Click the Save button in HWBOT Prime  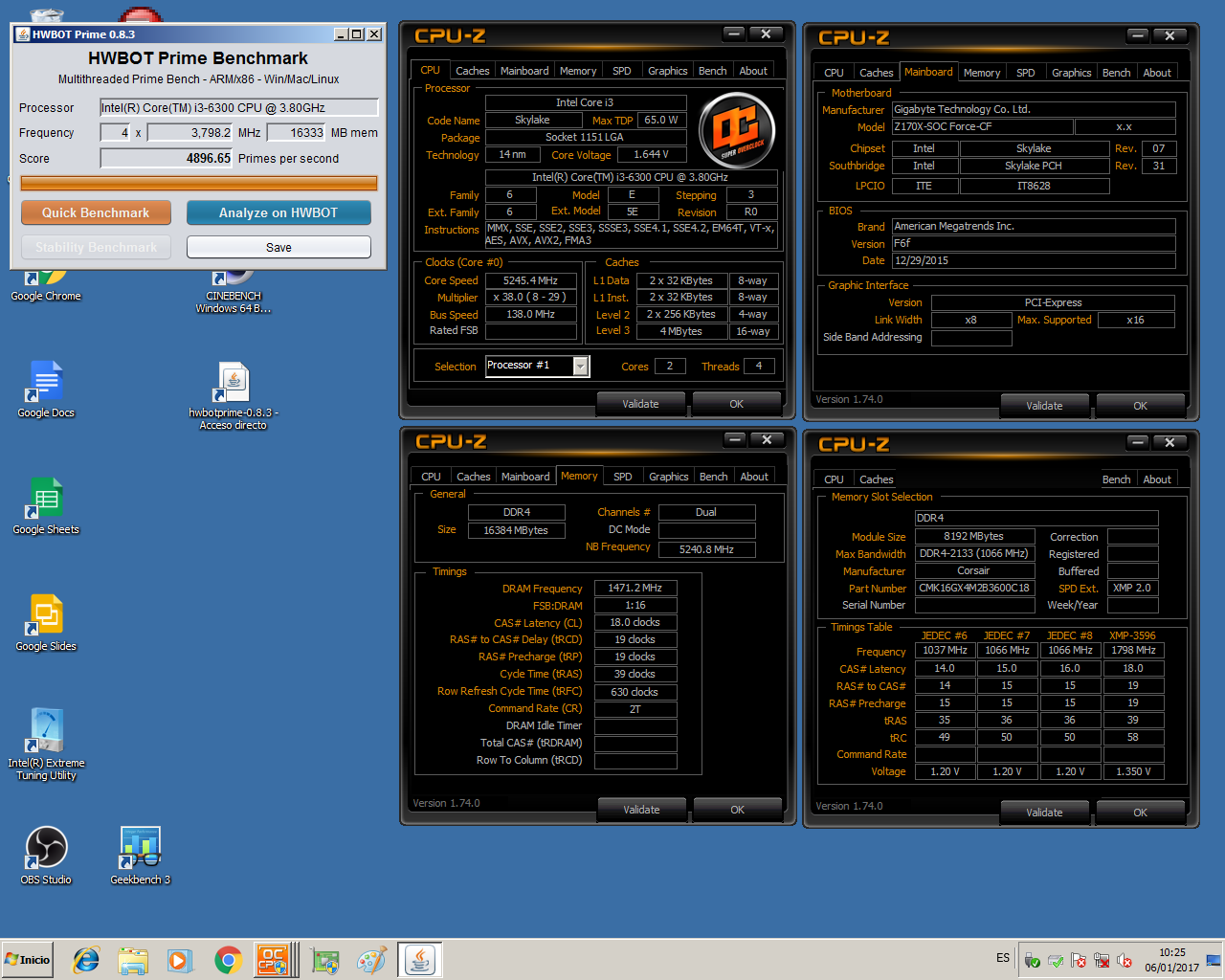tap(278, 247)
